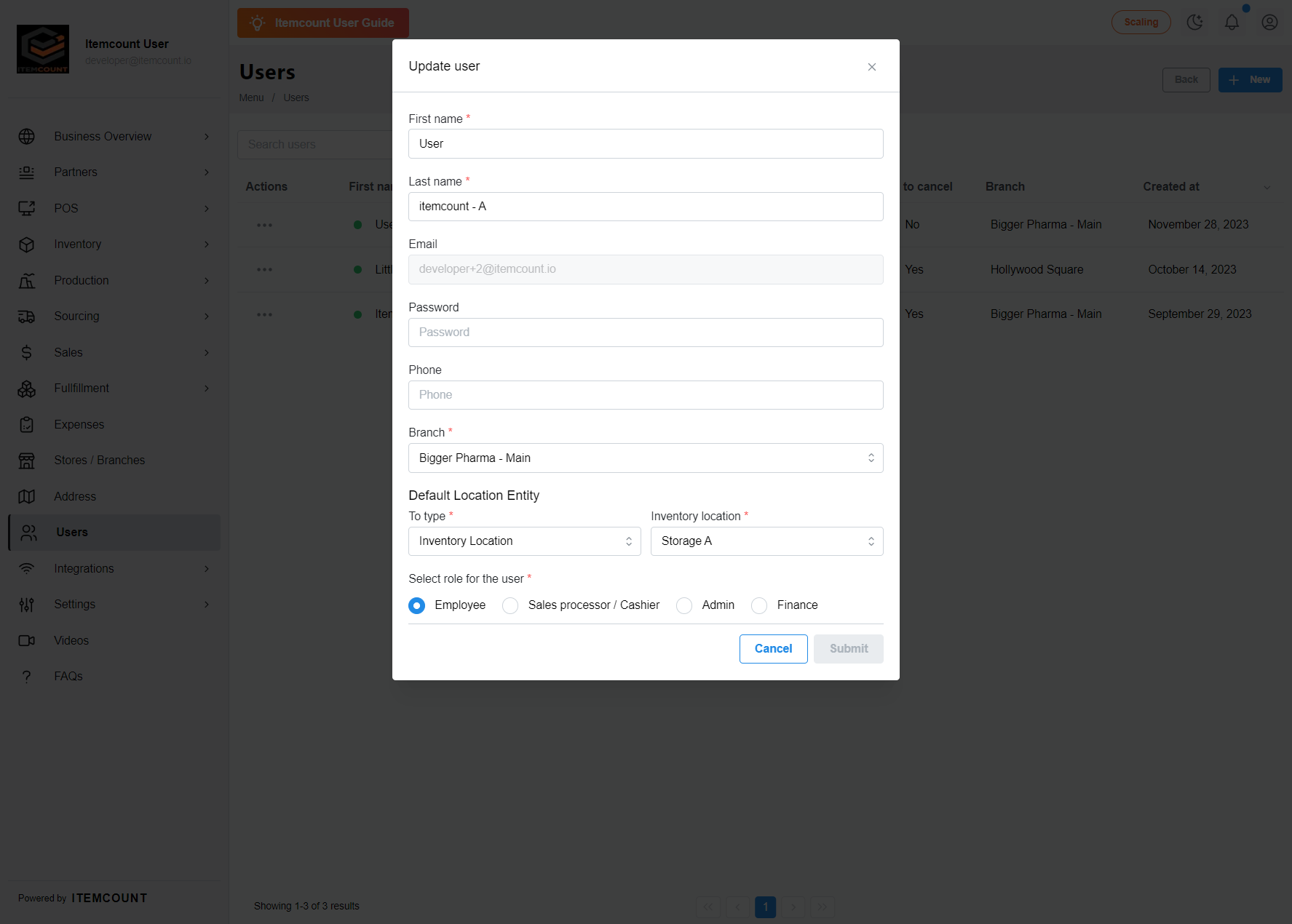Expand the Integrations submenu chevron
This screenshot has width=1292, height=924.
point(207,569)
